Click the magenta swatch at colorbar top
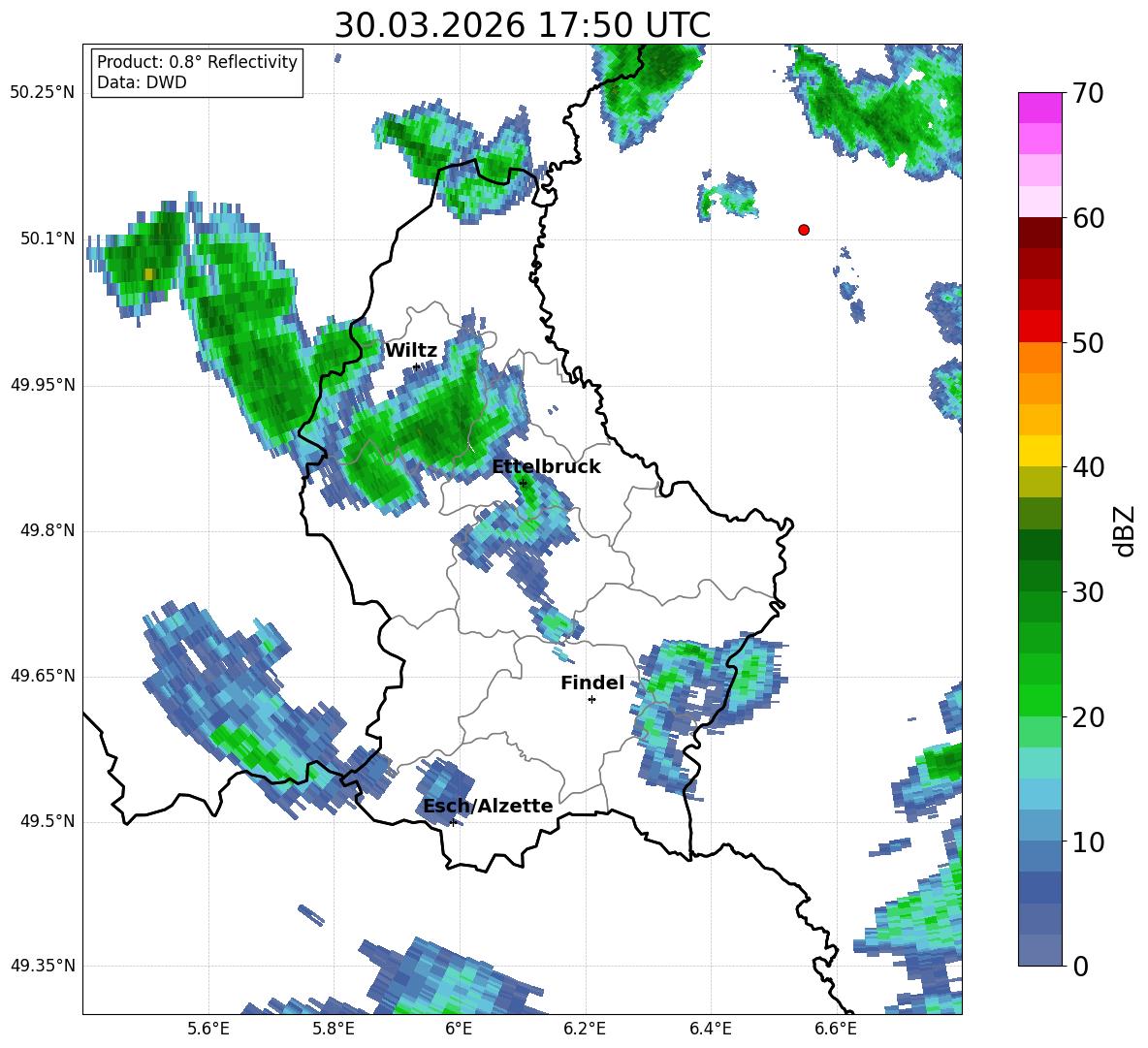The height and width of the screenshot is (1048, 1148). pyautogui.click(x=1039, y=108)
